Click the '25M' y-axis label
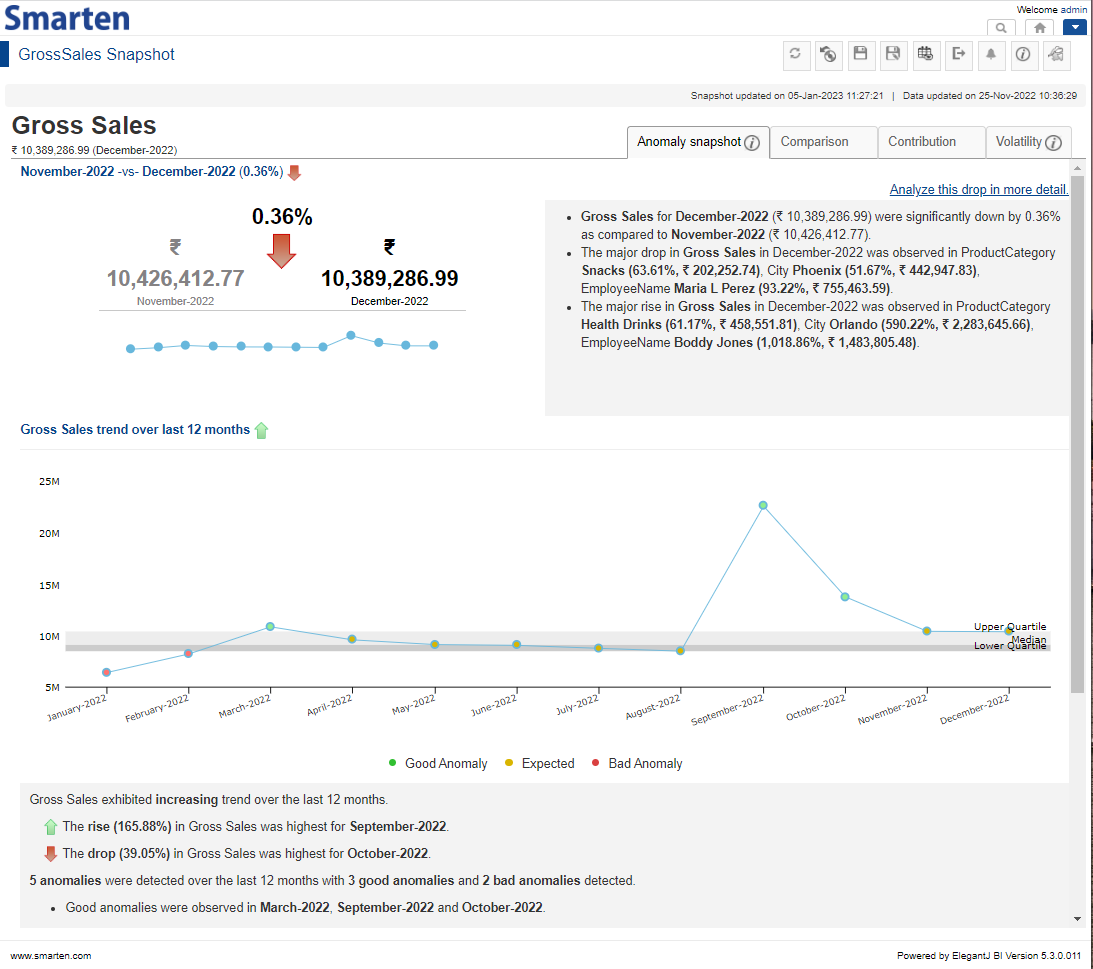 [49, 482]
